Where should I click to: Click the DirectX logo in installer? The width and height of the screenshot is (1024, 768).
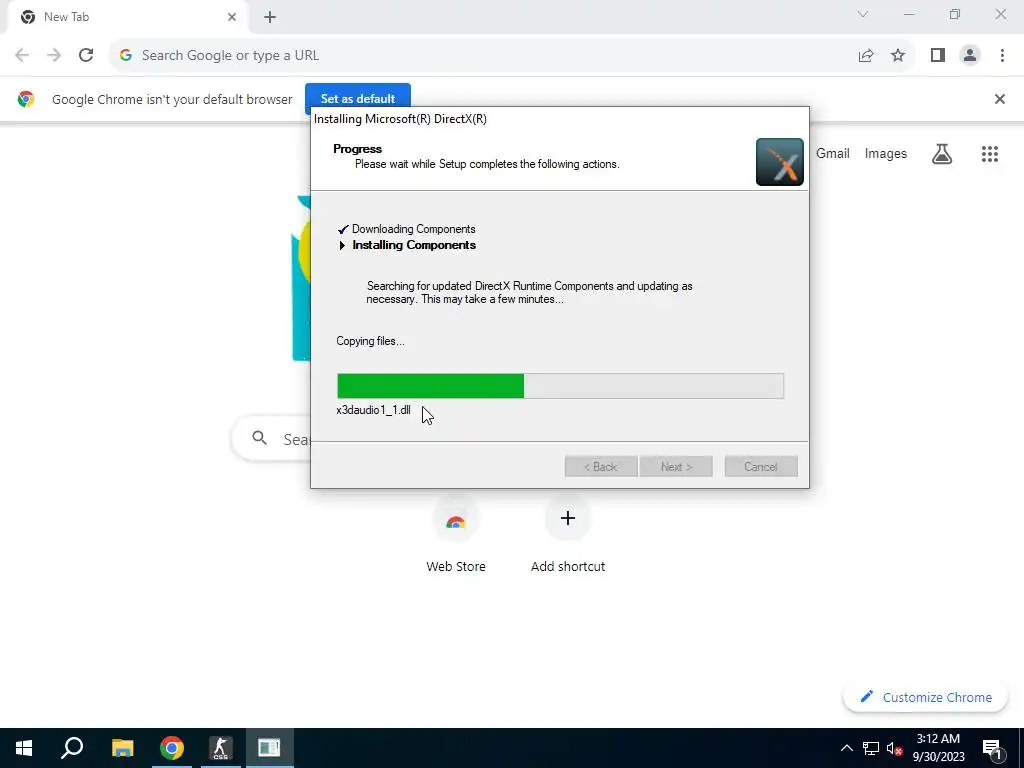point(780,162)
